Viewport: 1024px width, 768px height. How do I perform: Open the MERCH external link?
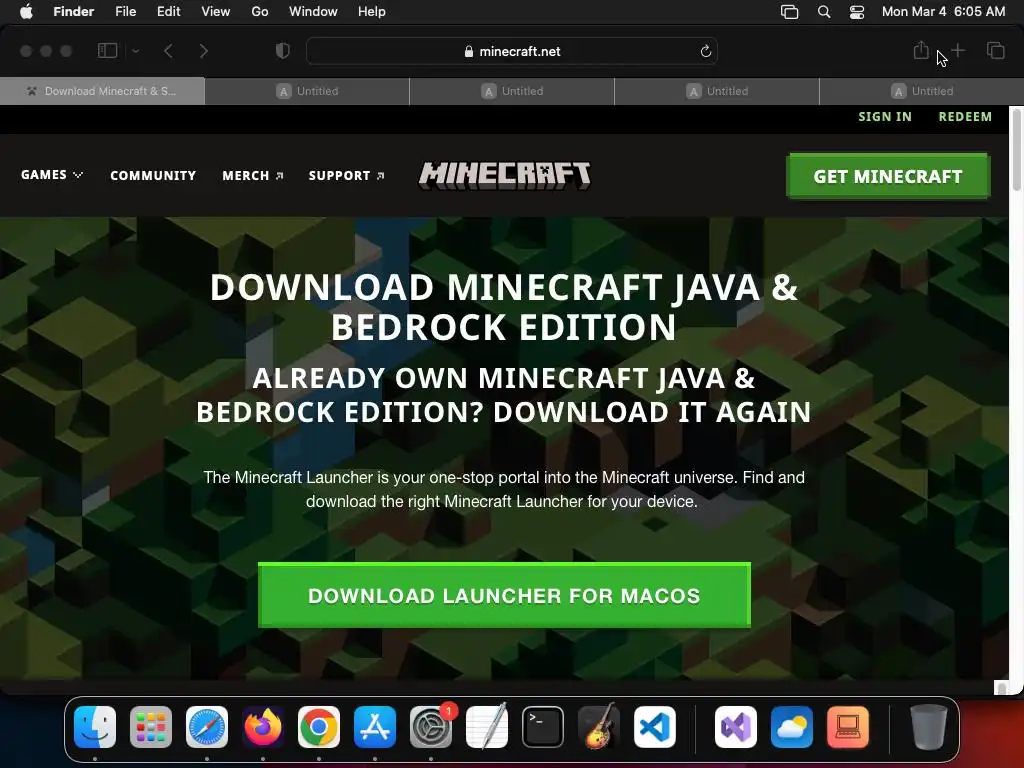click(x=252, y=176)
